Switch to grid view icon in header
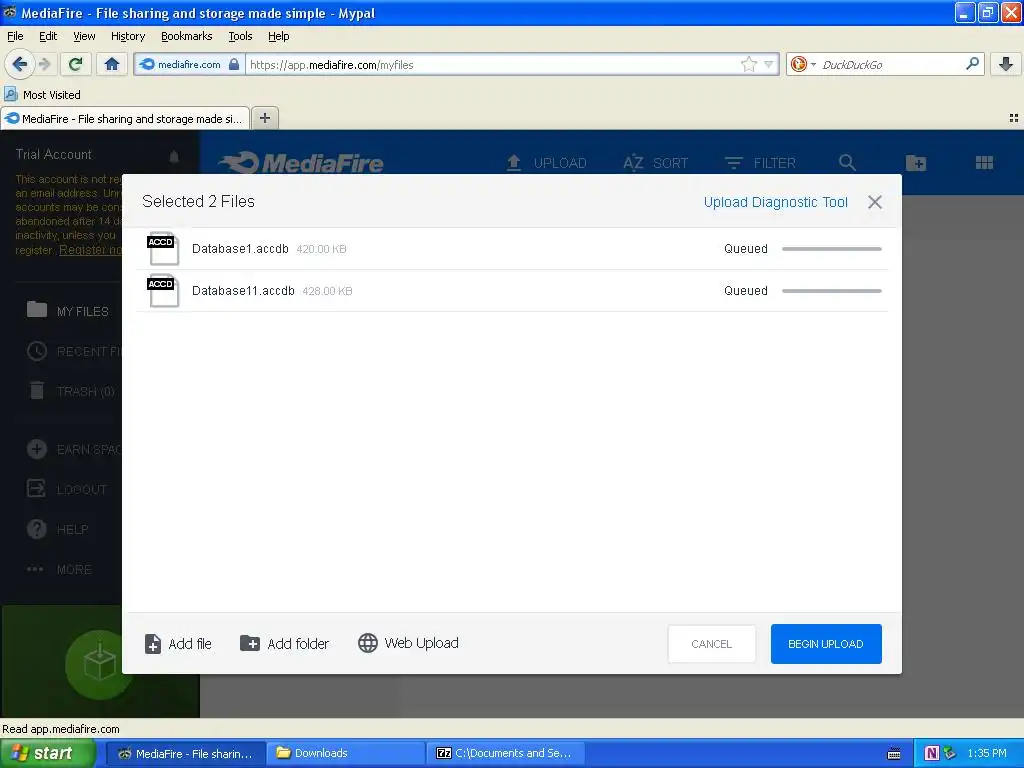This screenshot has width=1024, height=768. [x=984, y=163]
